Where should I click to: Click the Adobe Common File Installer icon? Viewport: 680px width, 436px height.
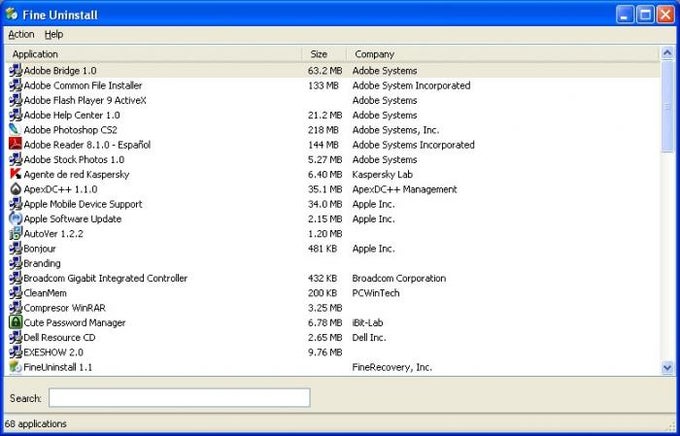coord(16,85)
